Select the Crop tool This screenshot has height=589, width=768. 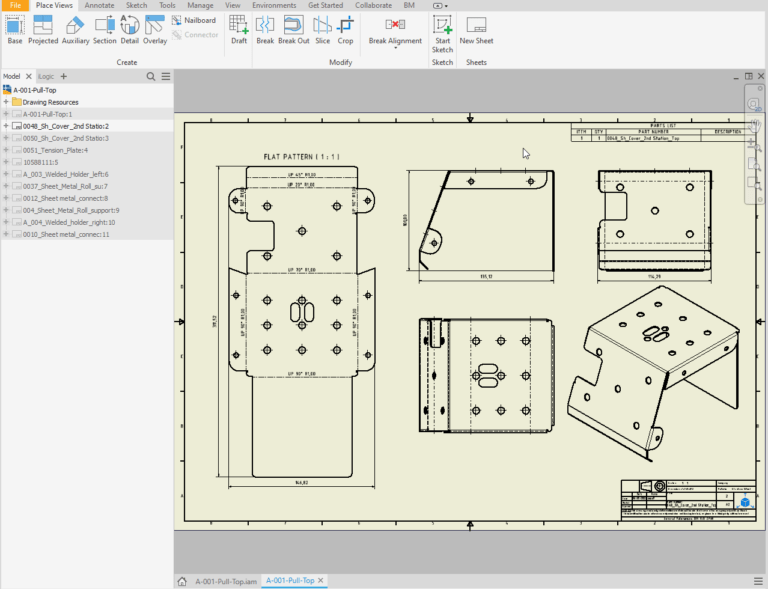tap(345, 30)
